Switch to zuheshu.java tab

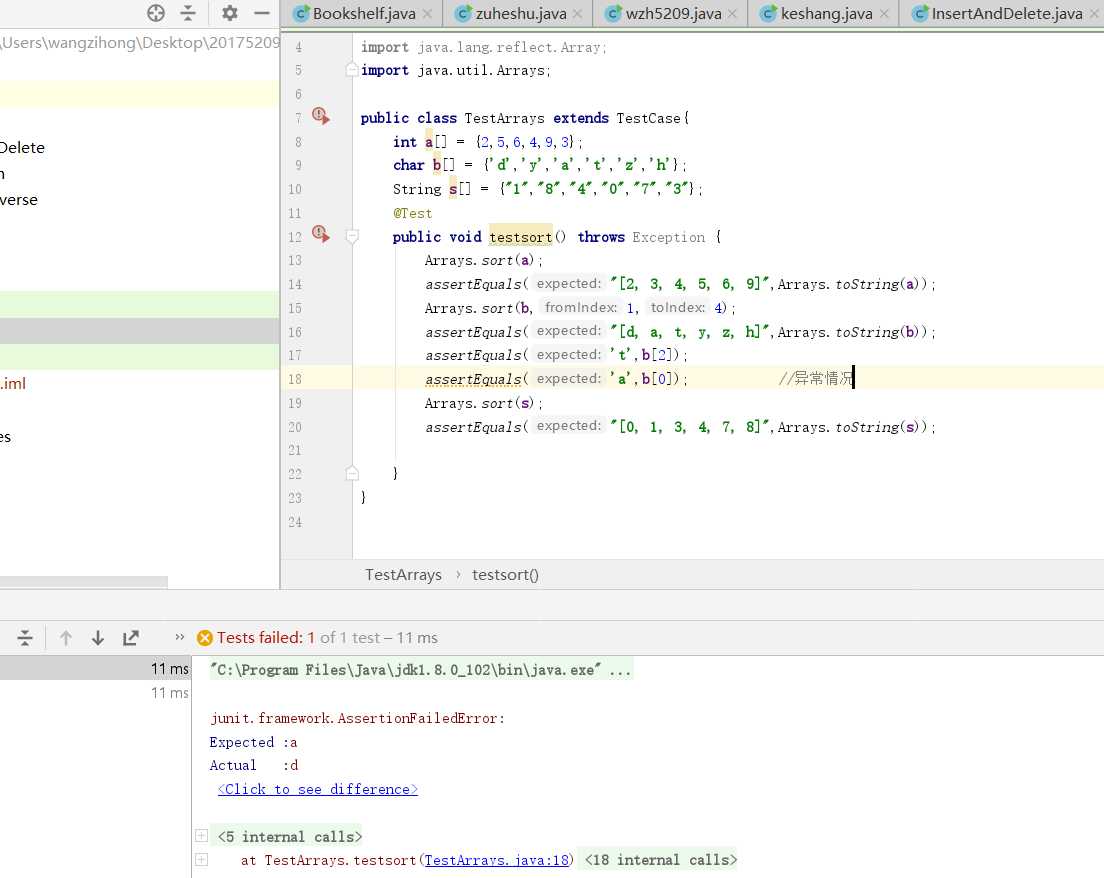click(x=518, y=14)
